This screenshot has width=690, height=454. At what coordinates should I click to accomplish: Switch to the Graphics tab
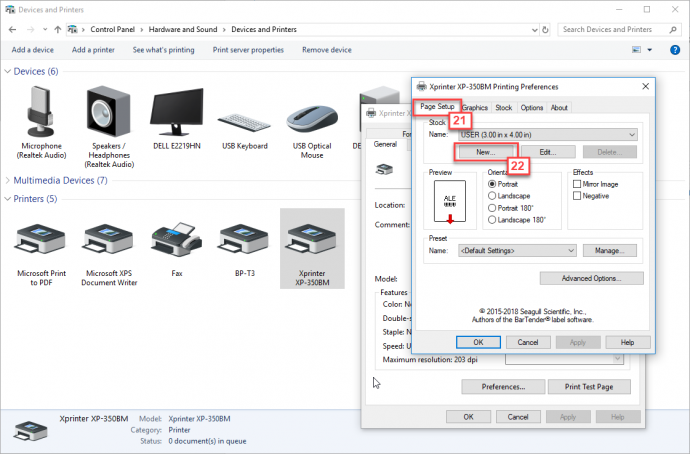475,107
